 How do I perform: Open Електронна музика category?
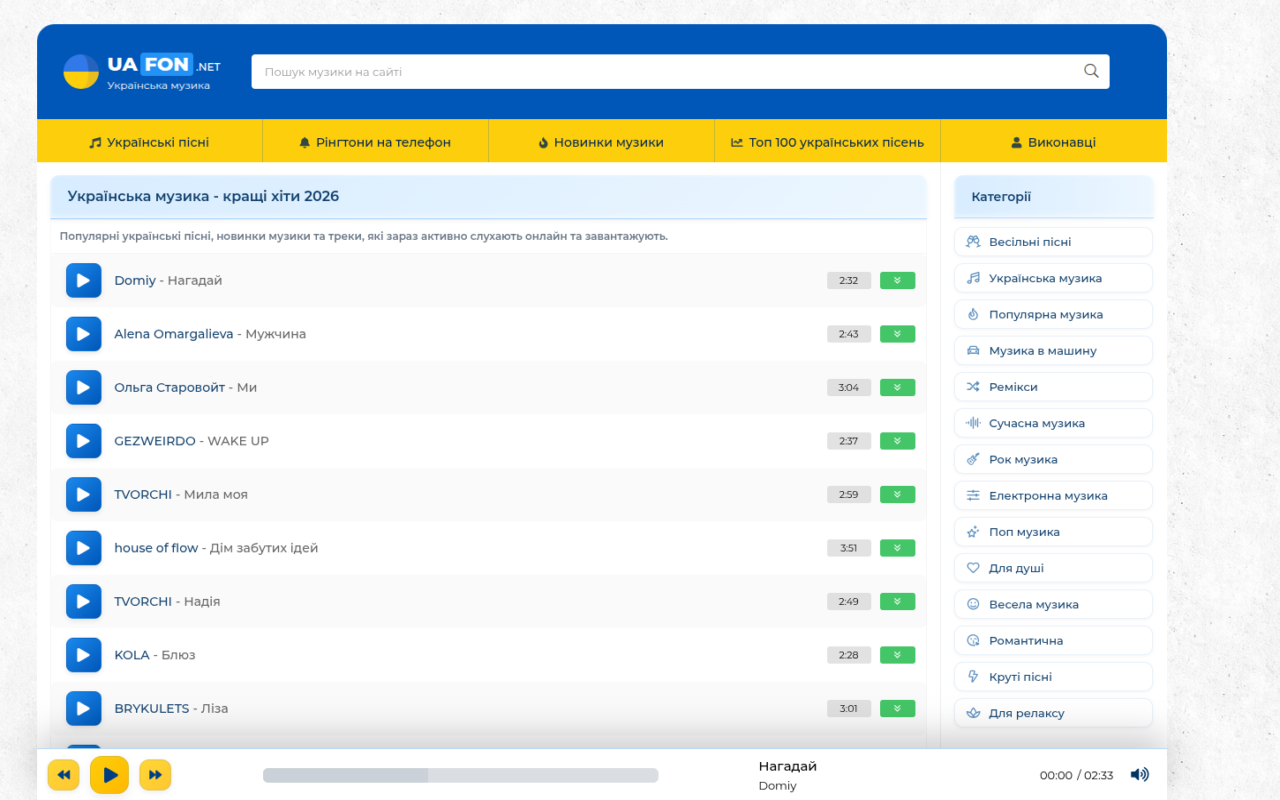click(x=1053, y=495)
